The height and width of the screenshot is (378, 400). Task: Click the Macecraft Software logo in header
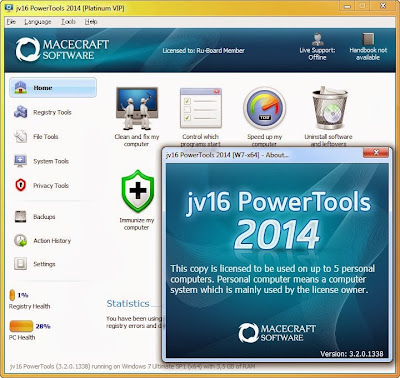click(x=62, y=49)
